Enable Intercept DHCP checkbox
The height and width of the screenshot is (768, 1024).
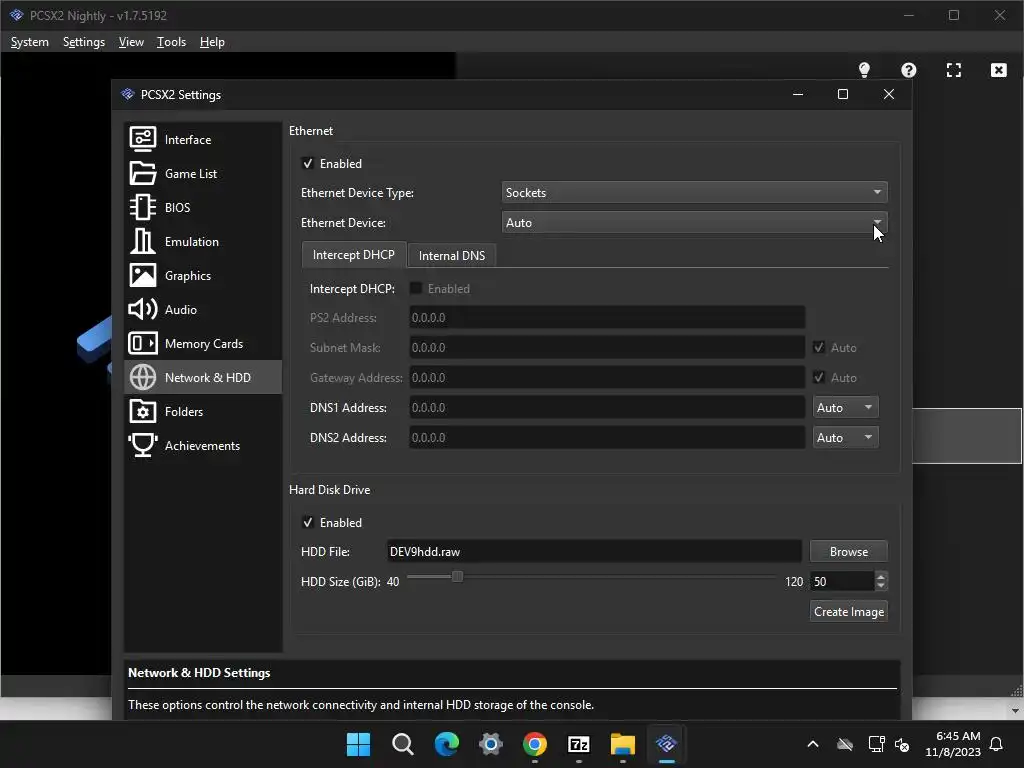click(415, 288)
